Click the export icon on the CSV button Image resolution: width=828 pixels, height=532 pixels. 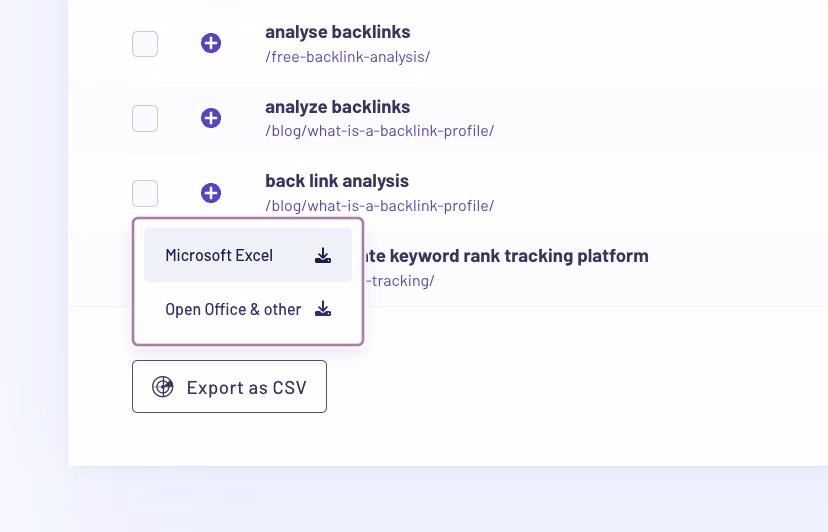[163, 387]
